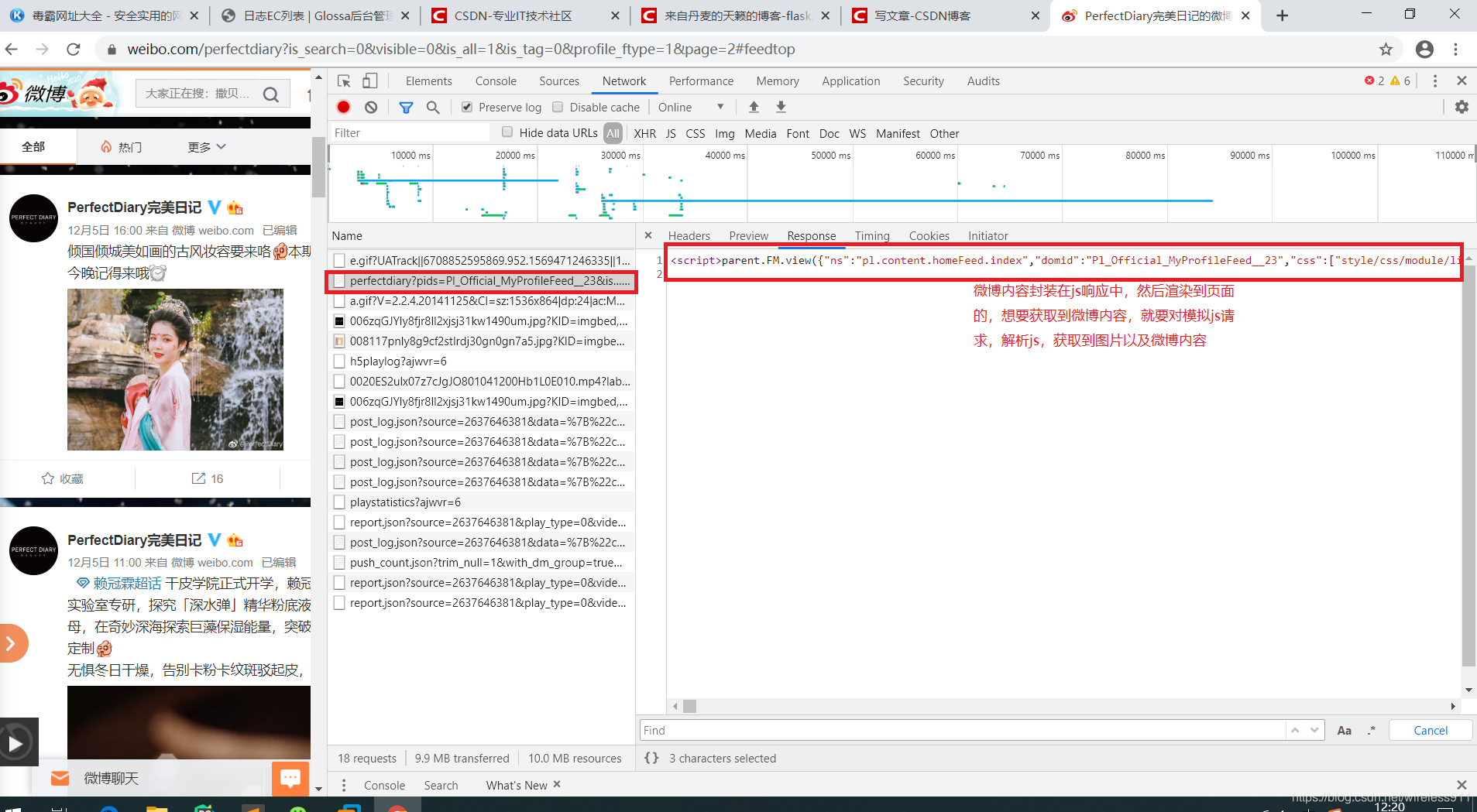The image size is (1477, 812).
Task: Import HAR file with upload arrow
Action: [754, 107]
